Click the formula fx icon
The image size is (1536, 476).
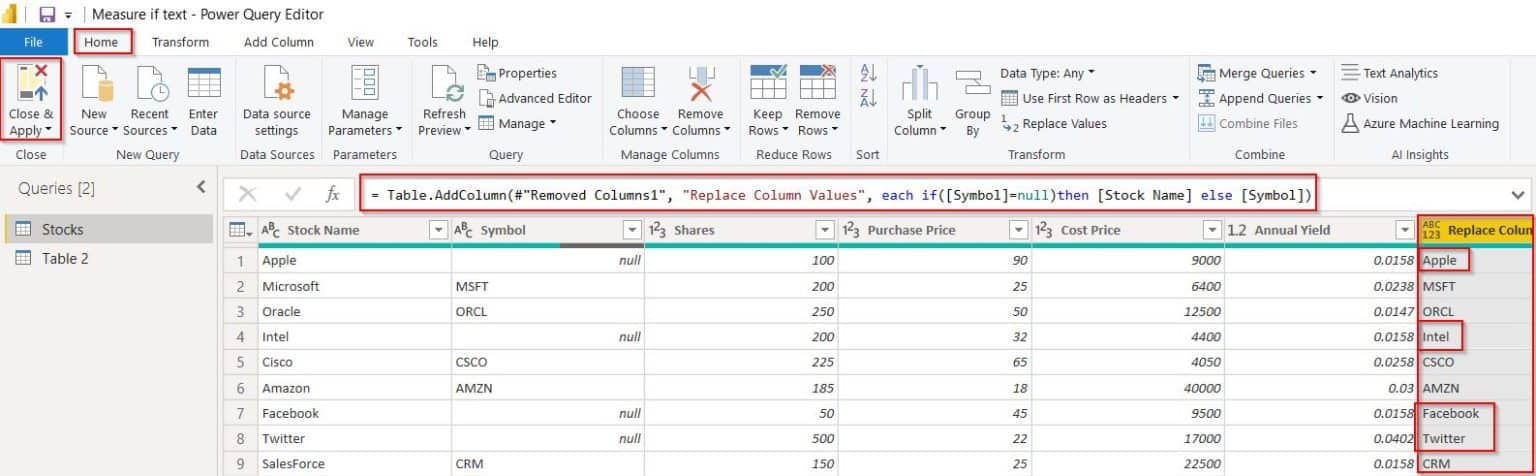(333, 194)
